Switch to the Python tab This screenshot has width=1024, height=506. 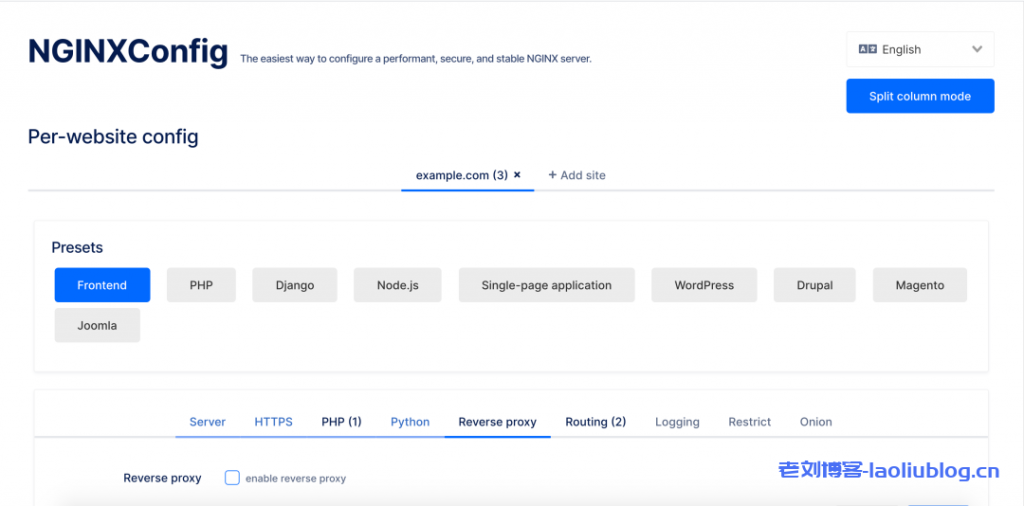[x=410, y=422]
